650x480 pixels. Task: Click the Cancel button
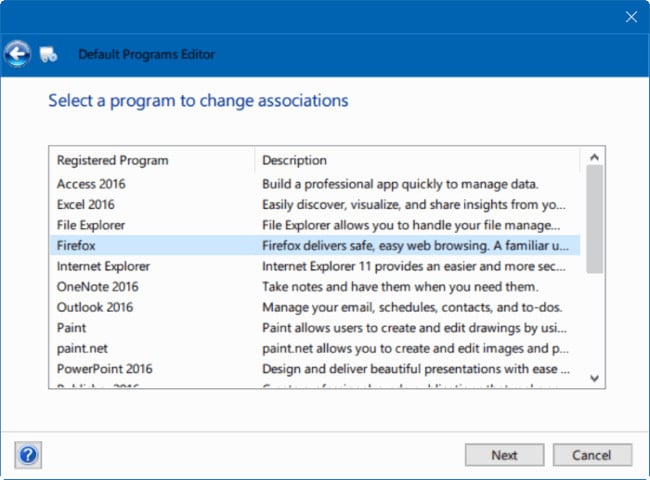592,455
